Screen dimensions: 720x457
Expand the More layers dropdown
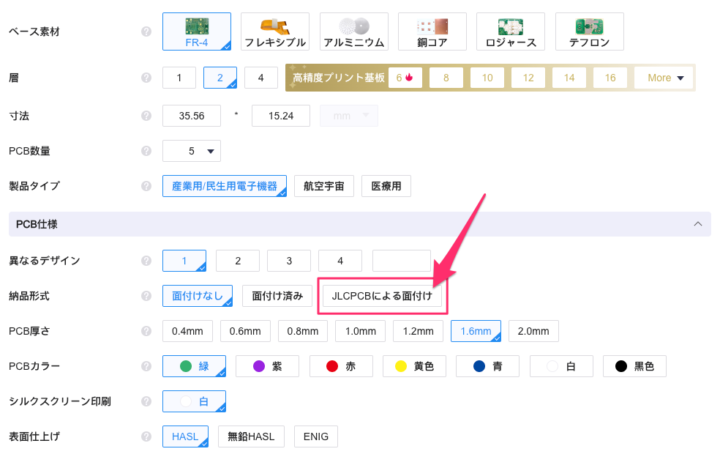(668, 78)
